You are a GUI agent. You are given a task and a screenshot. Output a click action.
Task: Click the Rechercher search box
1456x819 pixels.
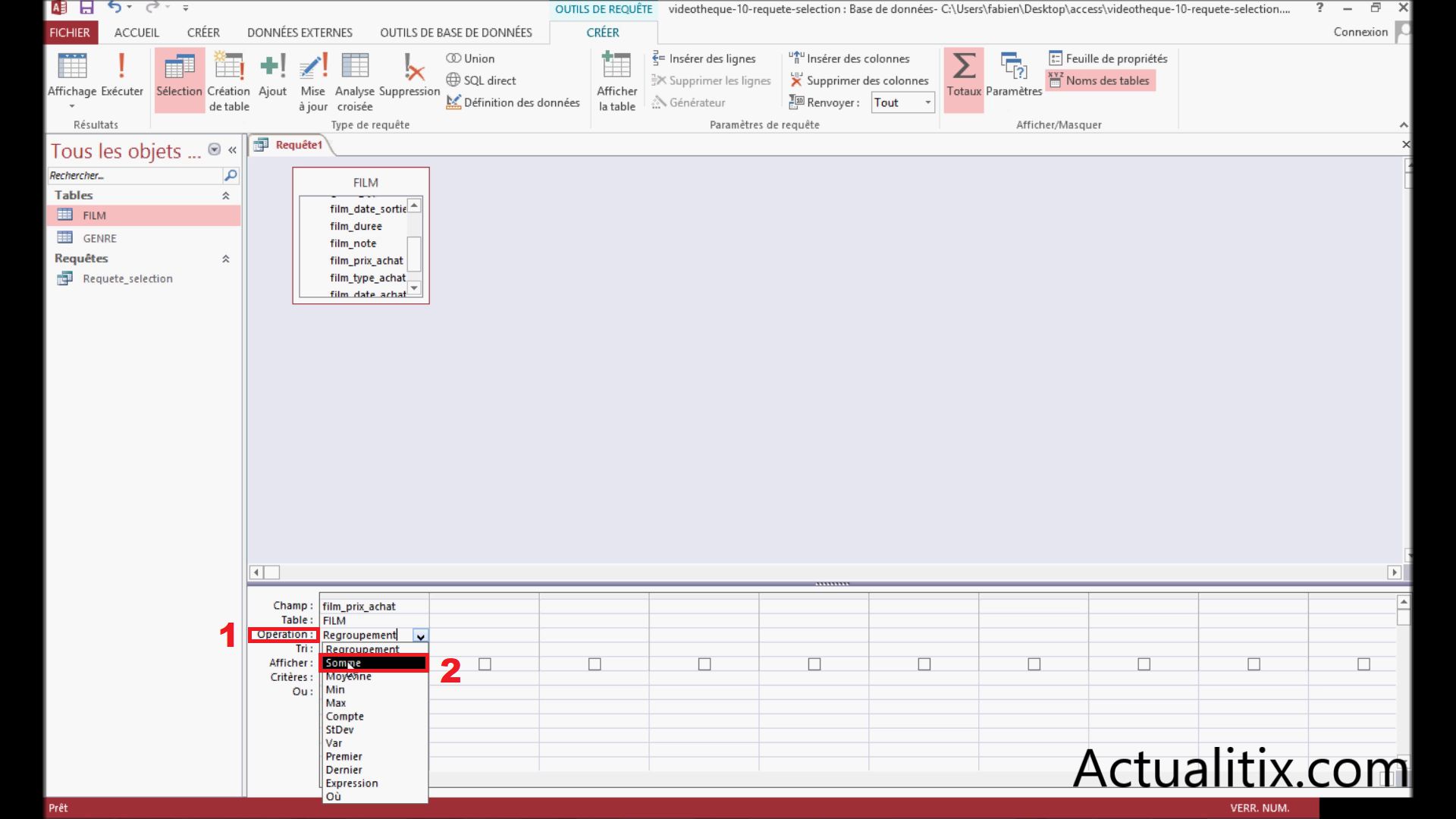coord(135,175)
